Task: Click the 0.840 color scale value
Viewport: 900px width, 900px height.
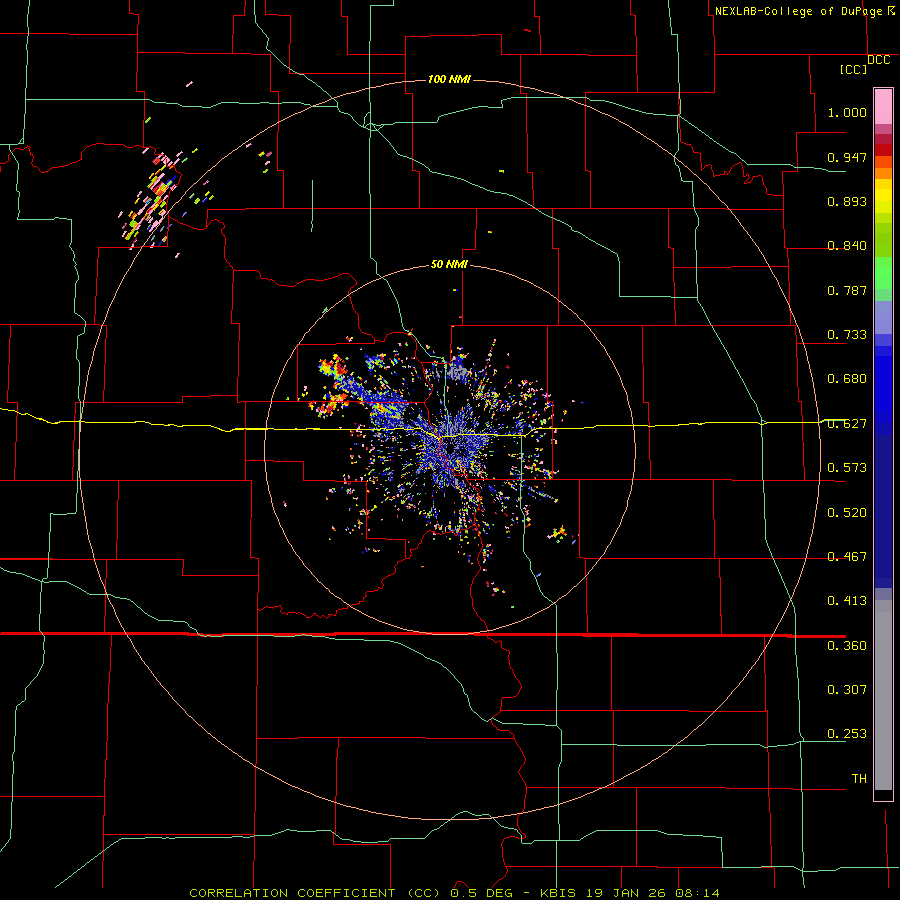Action: pyautogui.click(x=847, y=246)
